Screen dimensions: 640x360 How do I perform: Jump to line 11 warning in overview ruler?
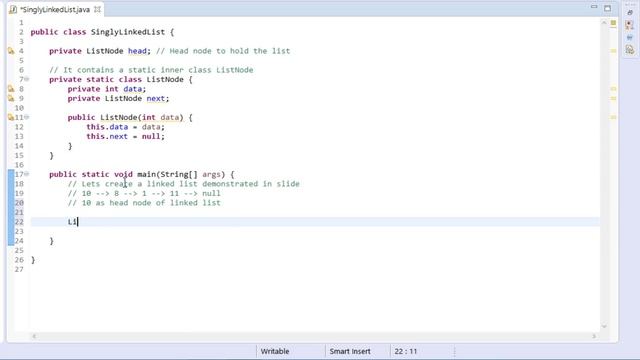click(x=613, y=117)
